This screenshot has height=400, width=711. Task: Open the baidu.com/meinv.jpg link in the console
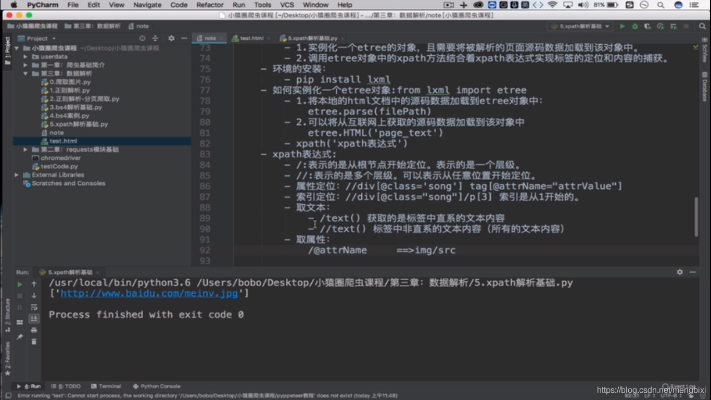(149, 293)
